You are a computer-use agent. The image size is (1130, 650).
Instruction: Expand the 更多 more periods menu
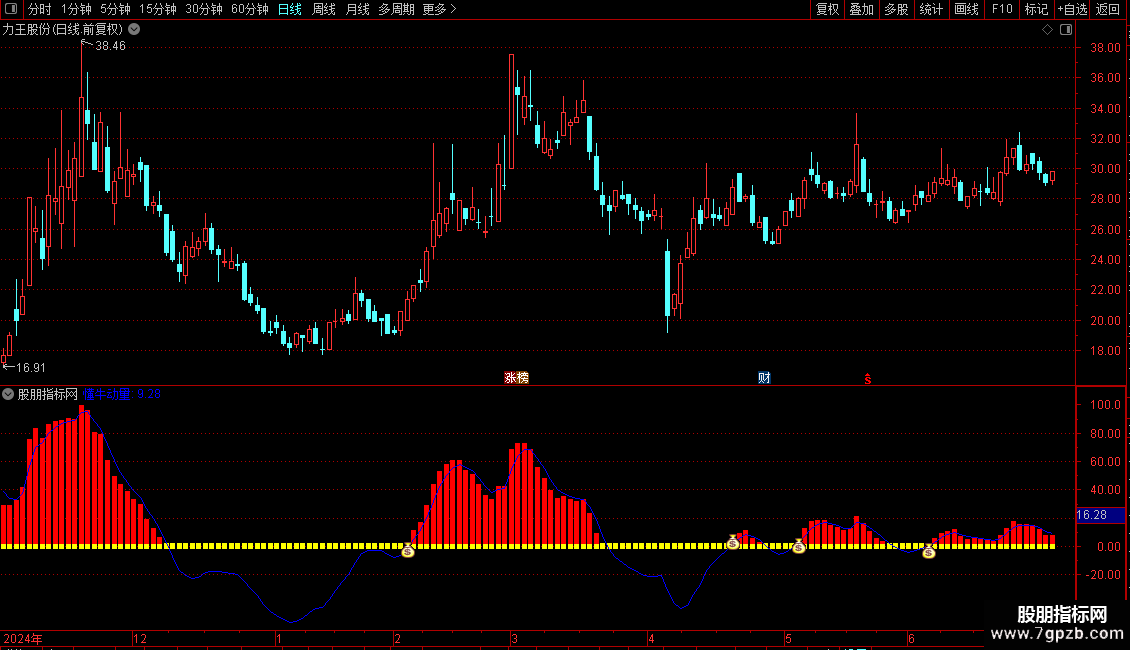[x=440, y=9]
